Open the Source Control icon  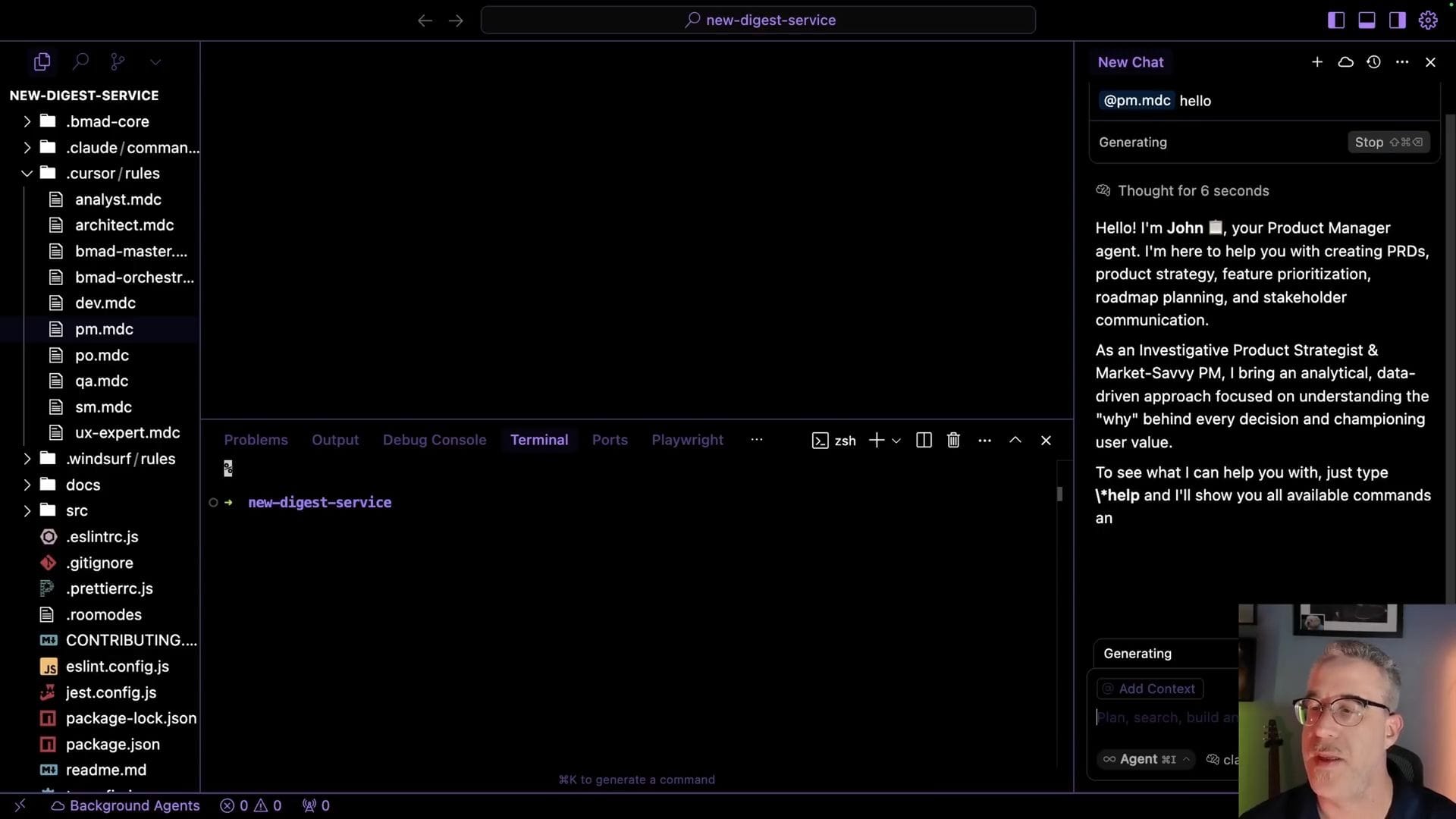coord(118,61)
